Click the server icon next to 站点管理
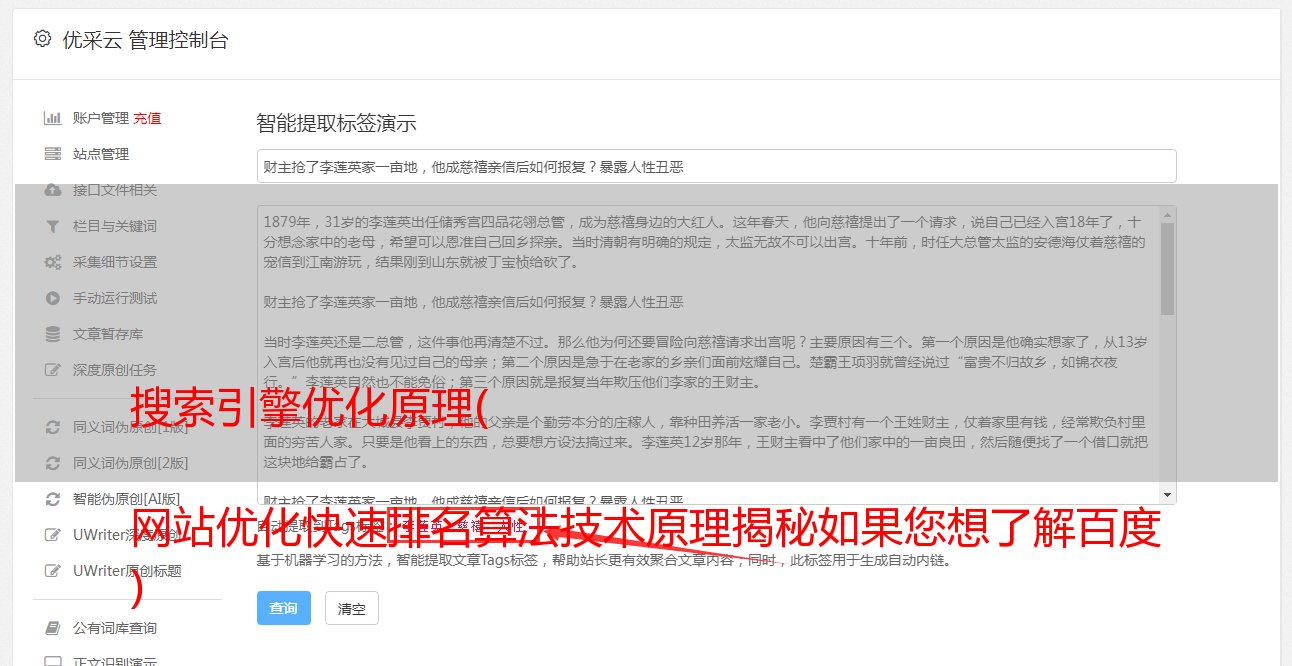This screenshot has width=1292, height=666. tap(52, 154)
